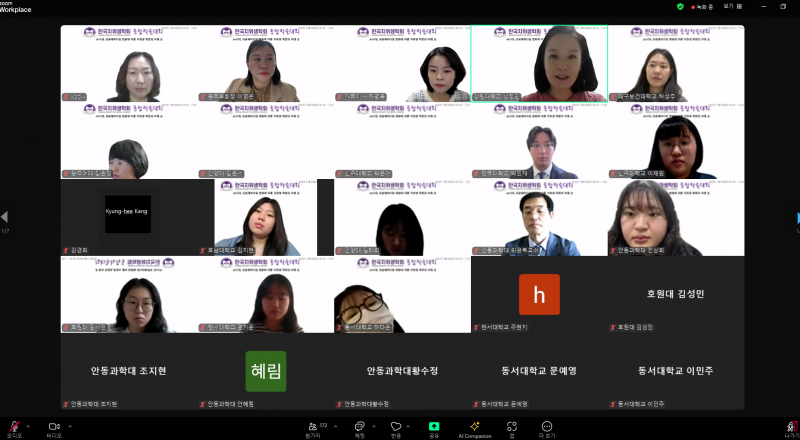
Task: Expand the audio options caret
Action: [29, 422]
